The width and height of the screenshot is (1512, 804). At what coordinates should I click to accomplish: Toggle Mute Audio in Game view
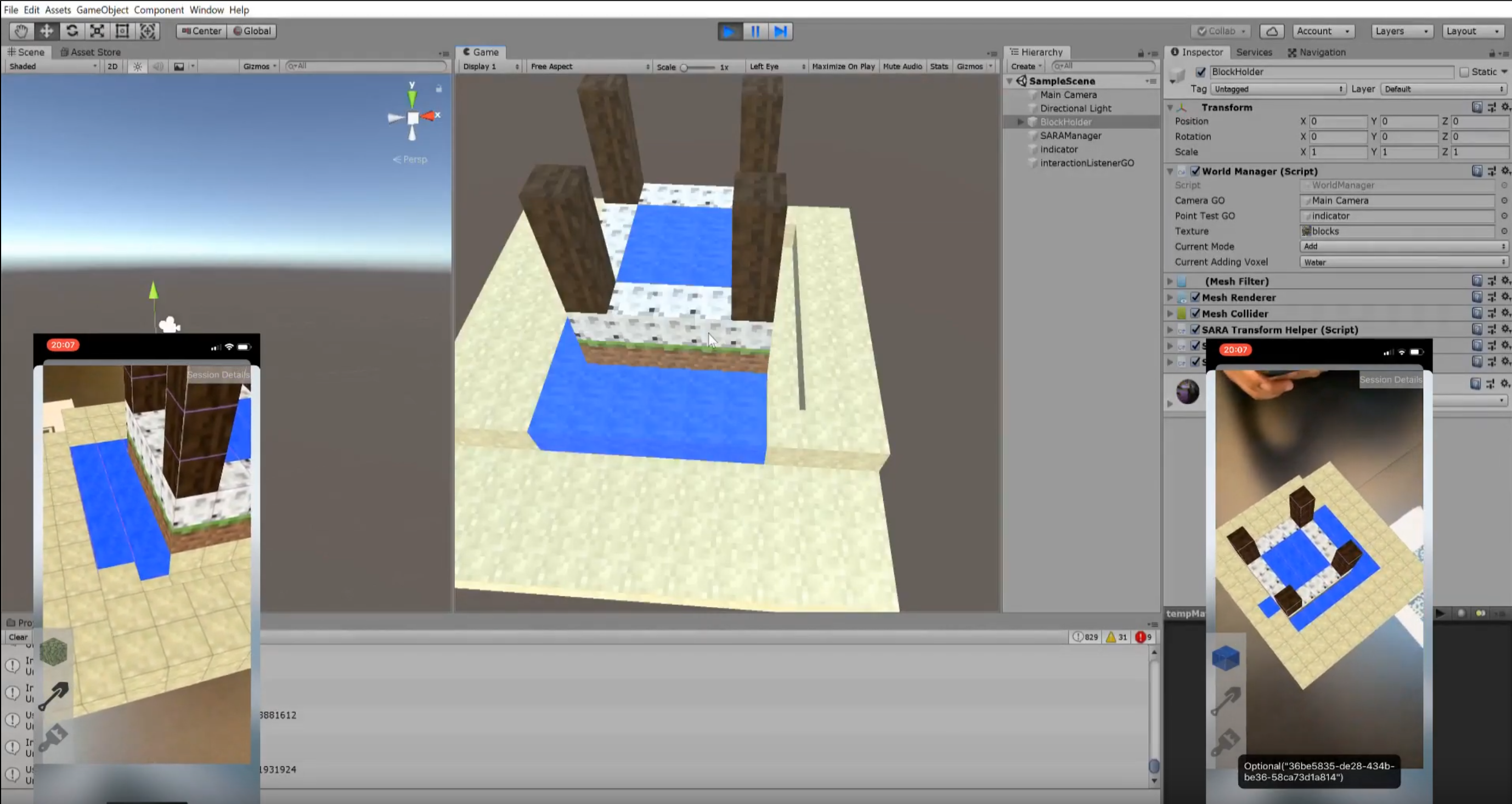(902, 66)
